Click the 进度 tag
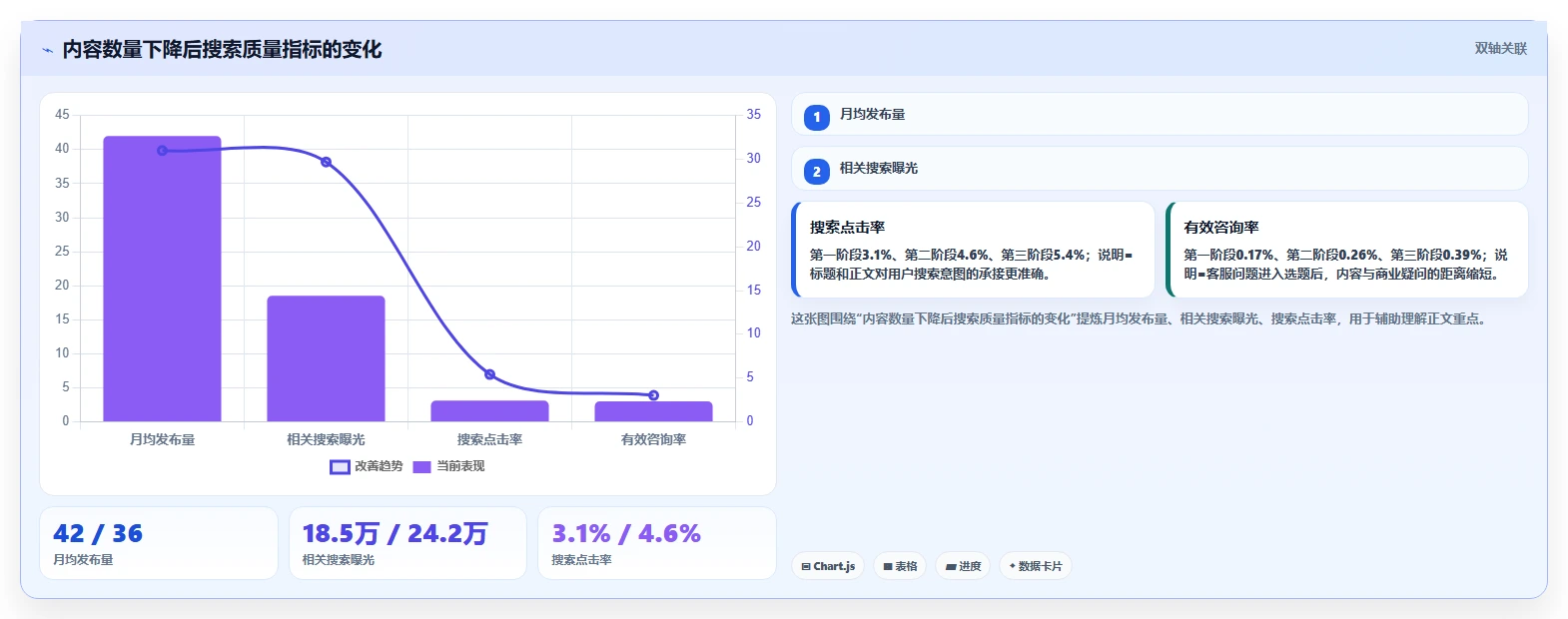 tap(963, 566)
